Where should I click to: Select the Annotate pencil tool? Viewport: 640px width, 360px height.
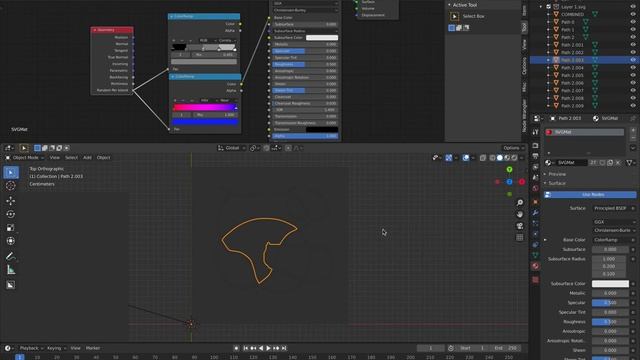pos(11,256)
